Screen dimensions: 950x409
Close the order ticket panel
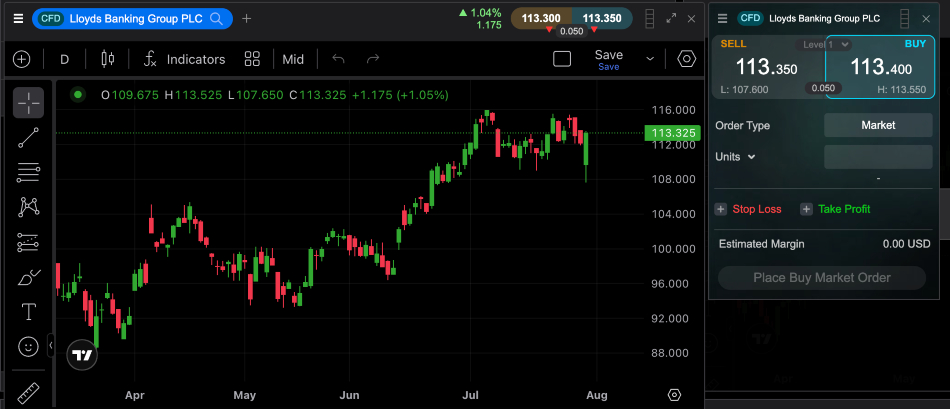(x=926, y=18)
